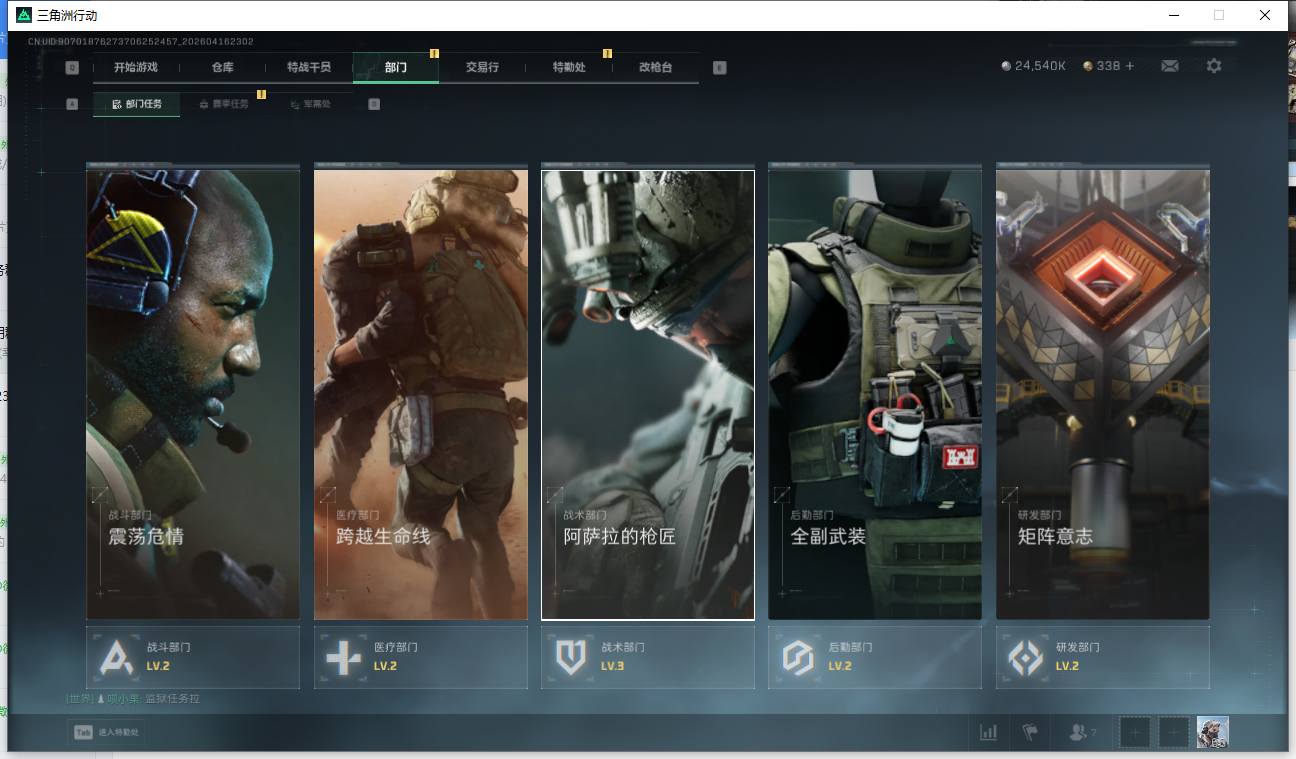This screenshot has height=759, width=1296.
Task: Click the notification badge on 特勤处 tab
Action: tap(607, 53)
